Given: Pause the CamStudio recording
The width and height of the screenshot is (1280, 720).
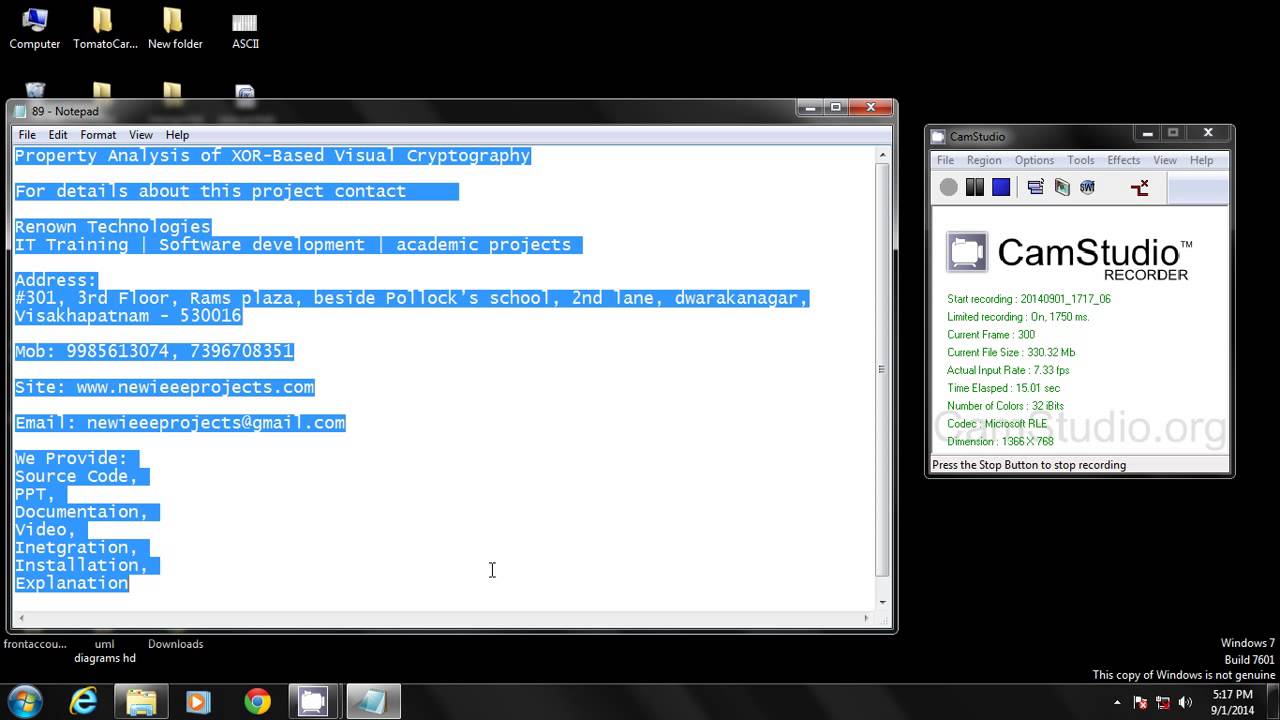Looking at the screenshot, I should coord(974,187).
